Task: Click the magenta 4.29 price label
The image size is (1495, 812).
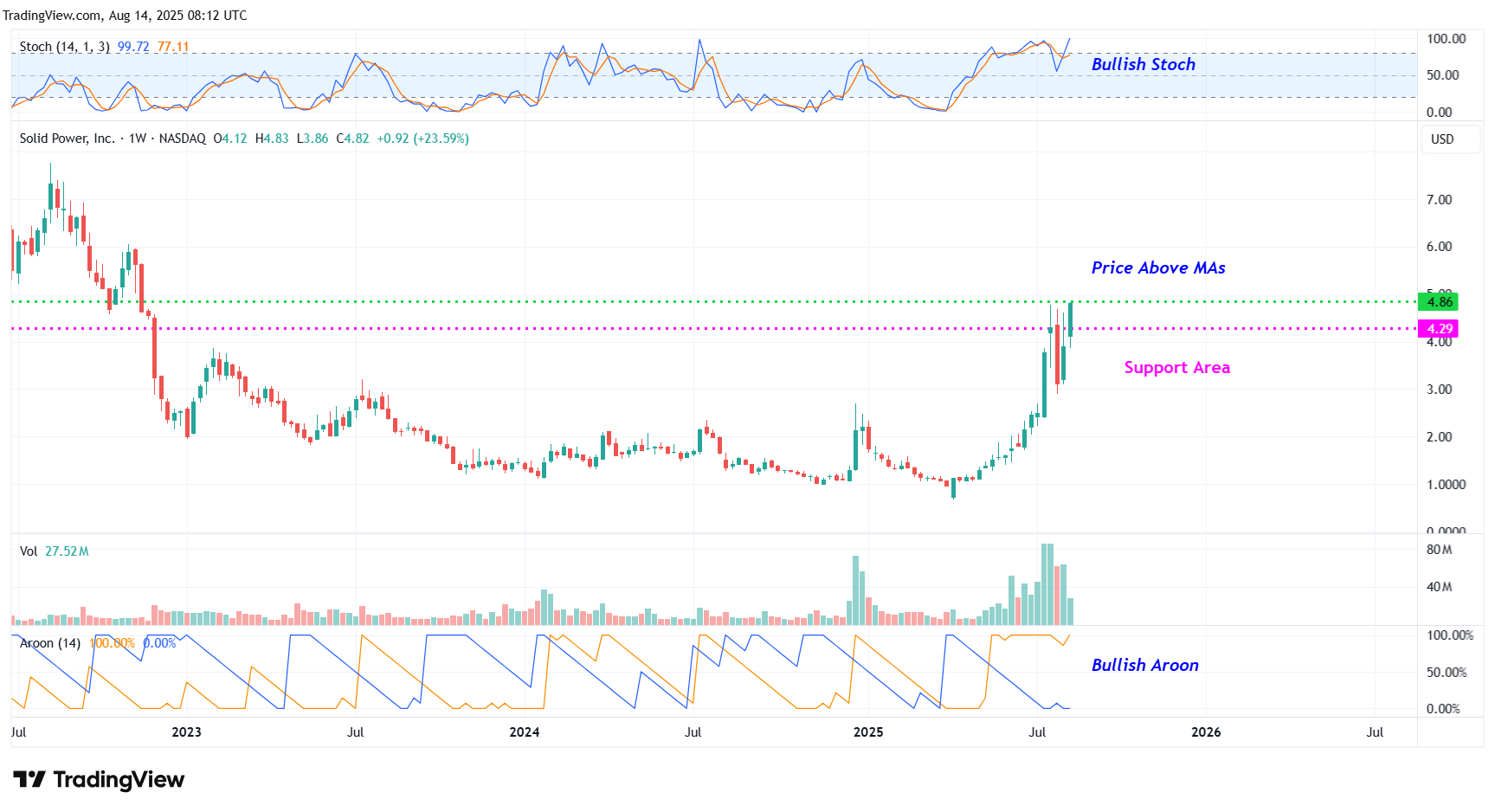Action: coord(1438,329)
